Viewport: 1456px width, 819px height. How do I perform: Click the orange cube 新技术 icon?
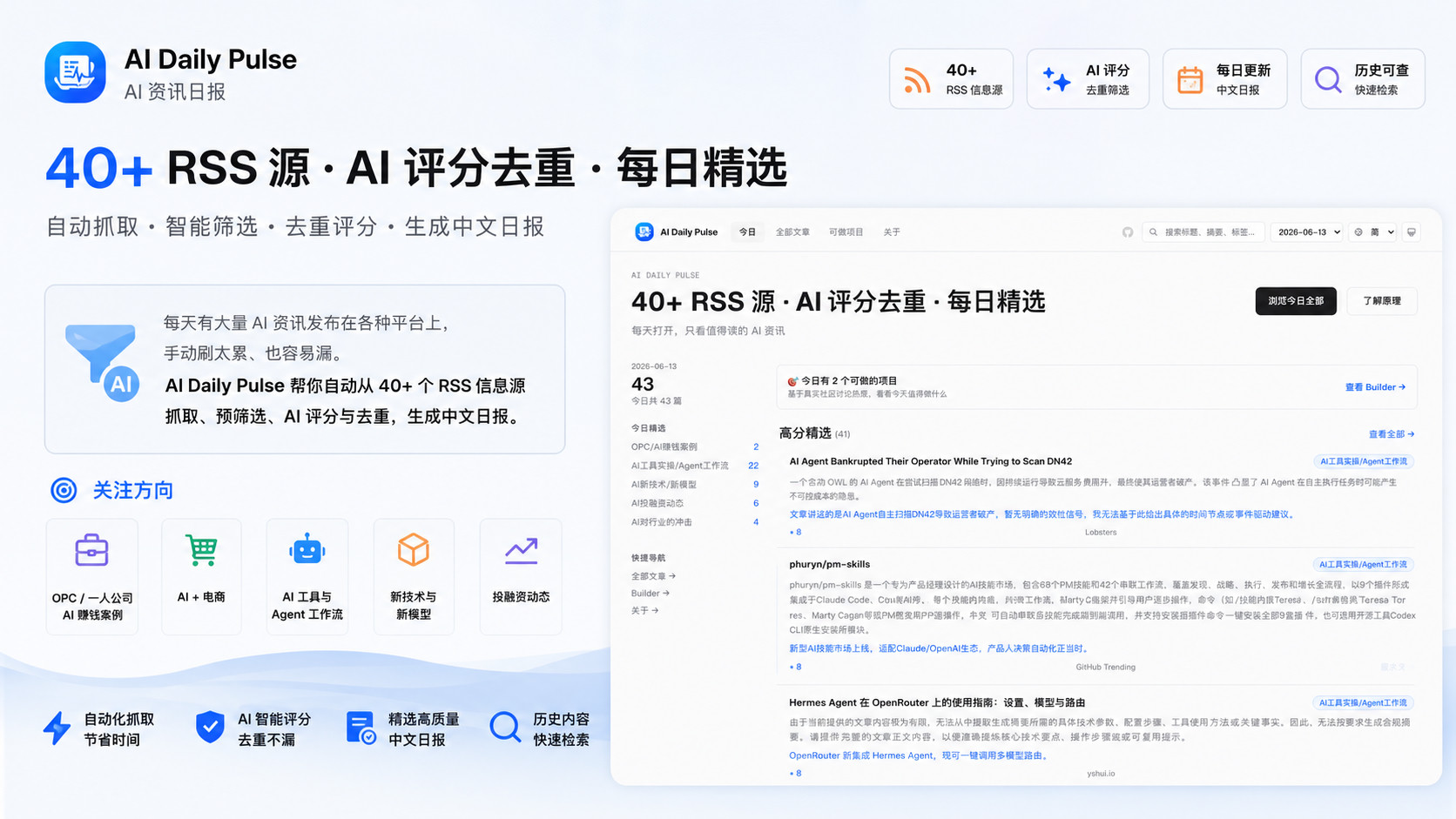pyautogui.click(x=414, y=550)
